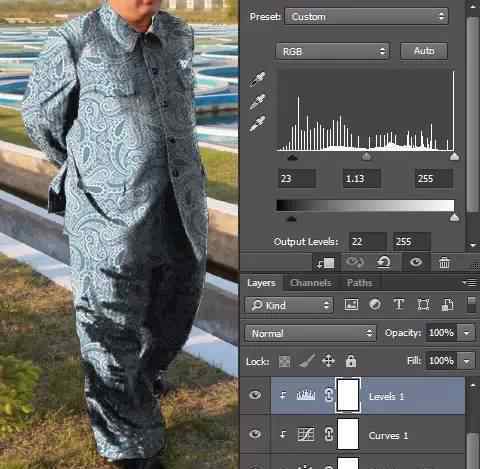Click the midtone gray input slider handle

(x=366, y=156)
